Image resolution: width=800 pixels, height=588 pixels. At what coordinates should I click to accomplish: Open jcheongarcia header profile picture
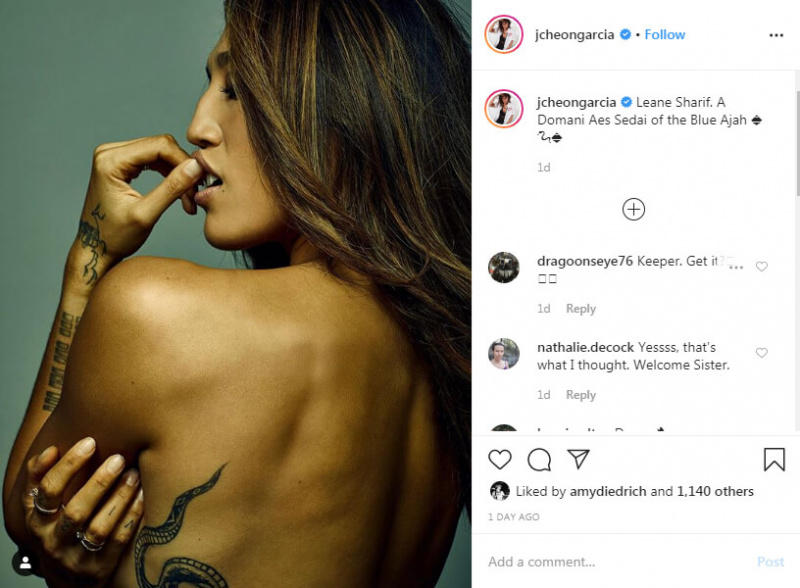(x=504, y=35)
